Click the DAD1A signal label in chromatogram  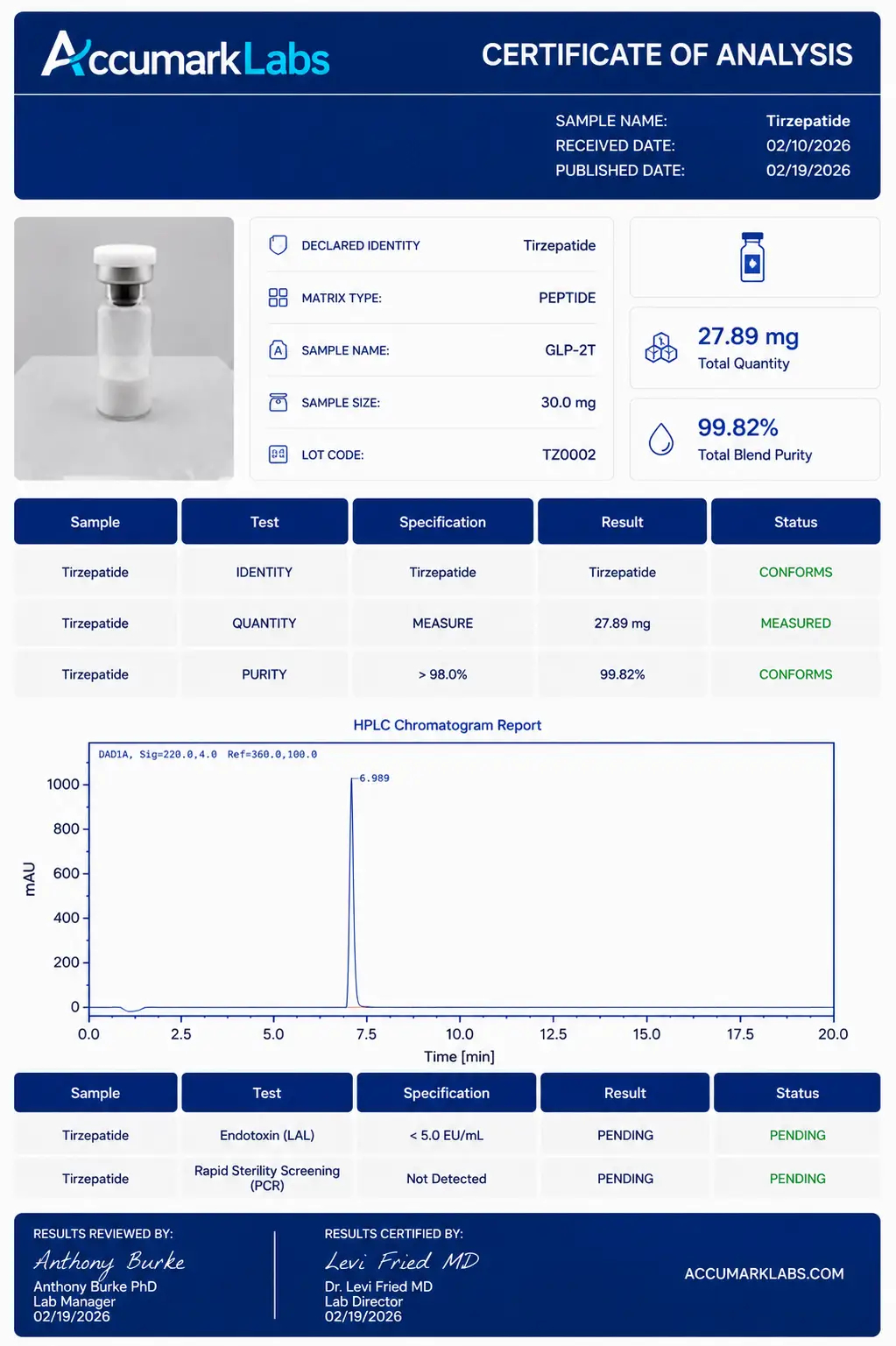[x=208, y=754]
